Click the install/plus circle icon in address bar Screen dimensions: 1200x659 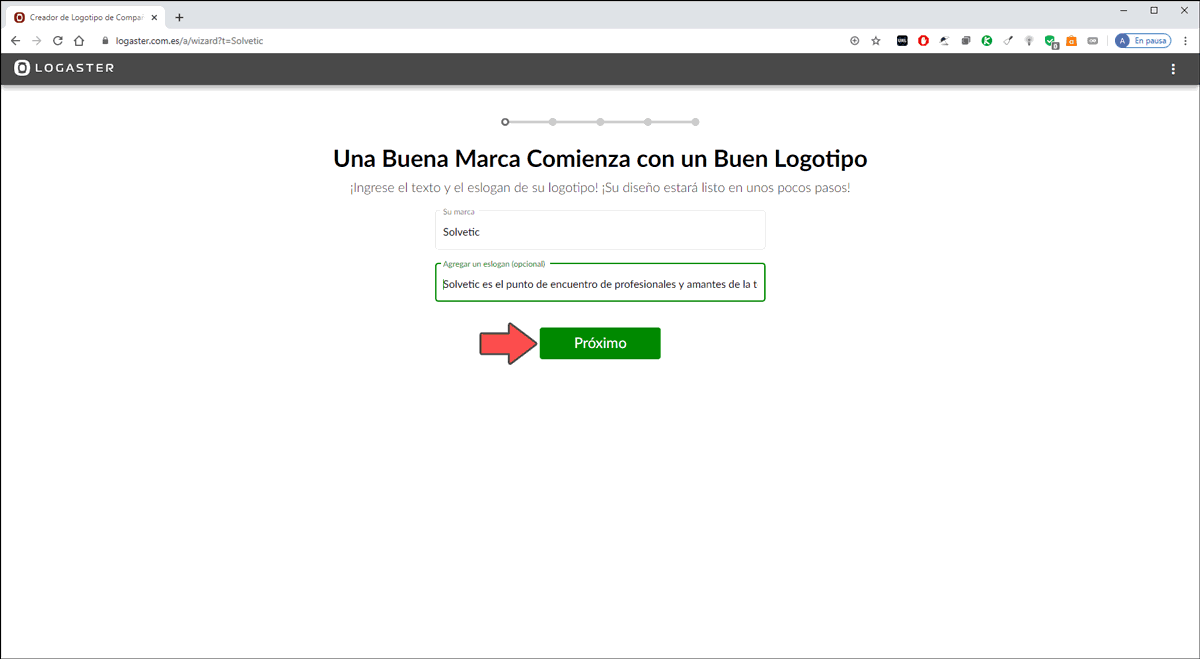[854, 41]
